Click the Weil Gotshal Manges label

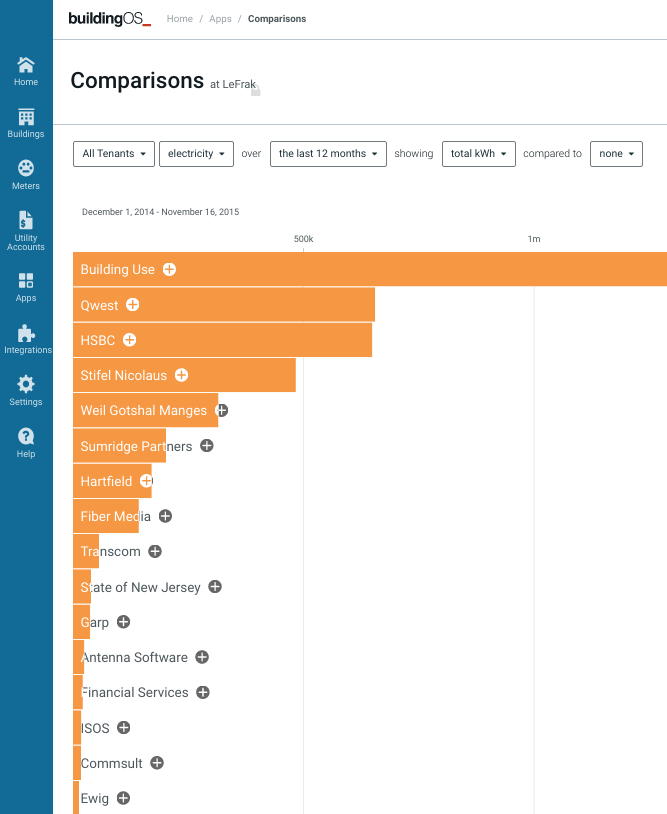(143, 411)
